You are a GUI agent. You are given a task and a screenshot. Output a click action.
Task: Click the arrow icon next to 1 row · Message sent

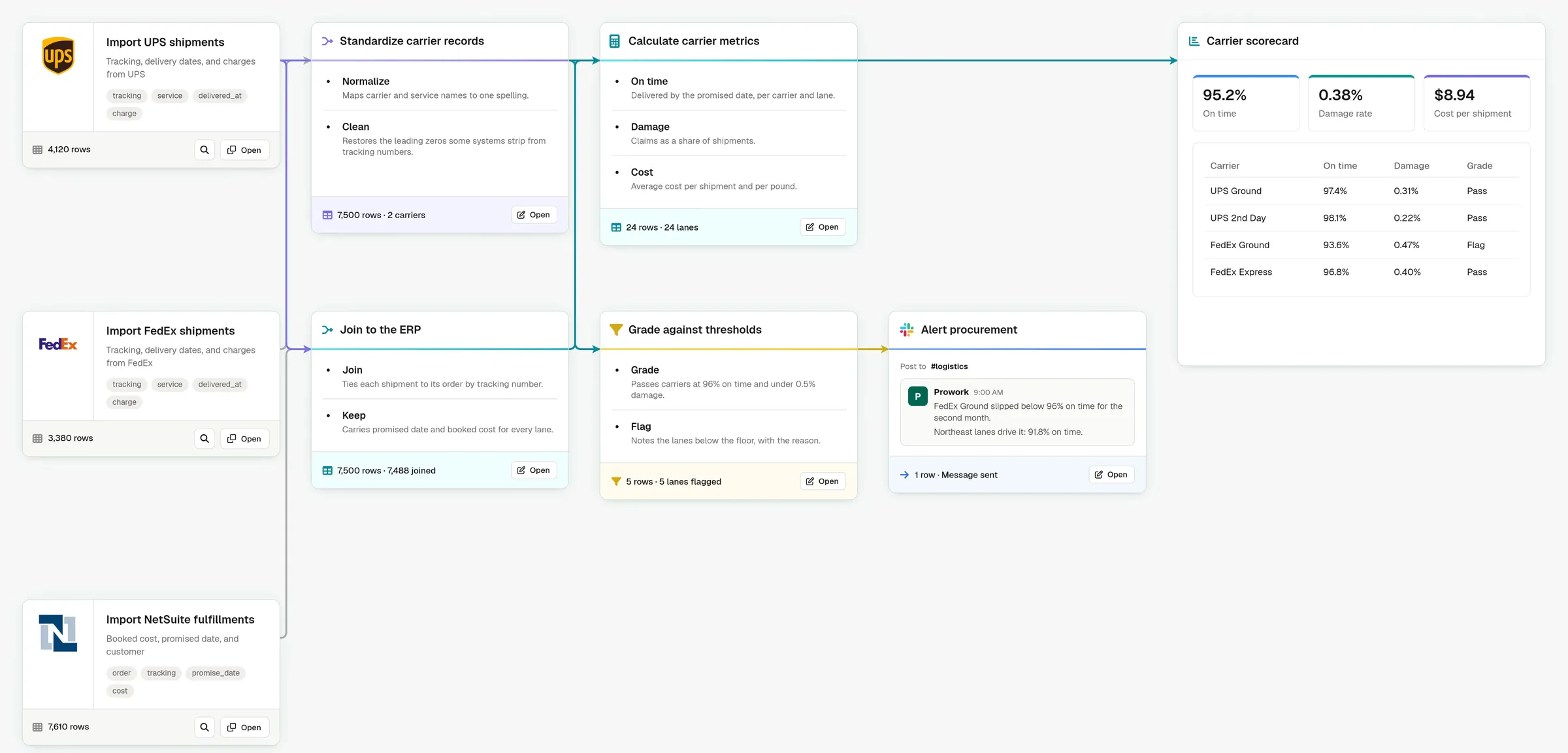(x=905, y=475)
